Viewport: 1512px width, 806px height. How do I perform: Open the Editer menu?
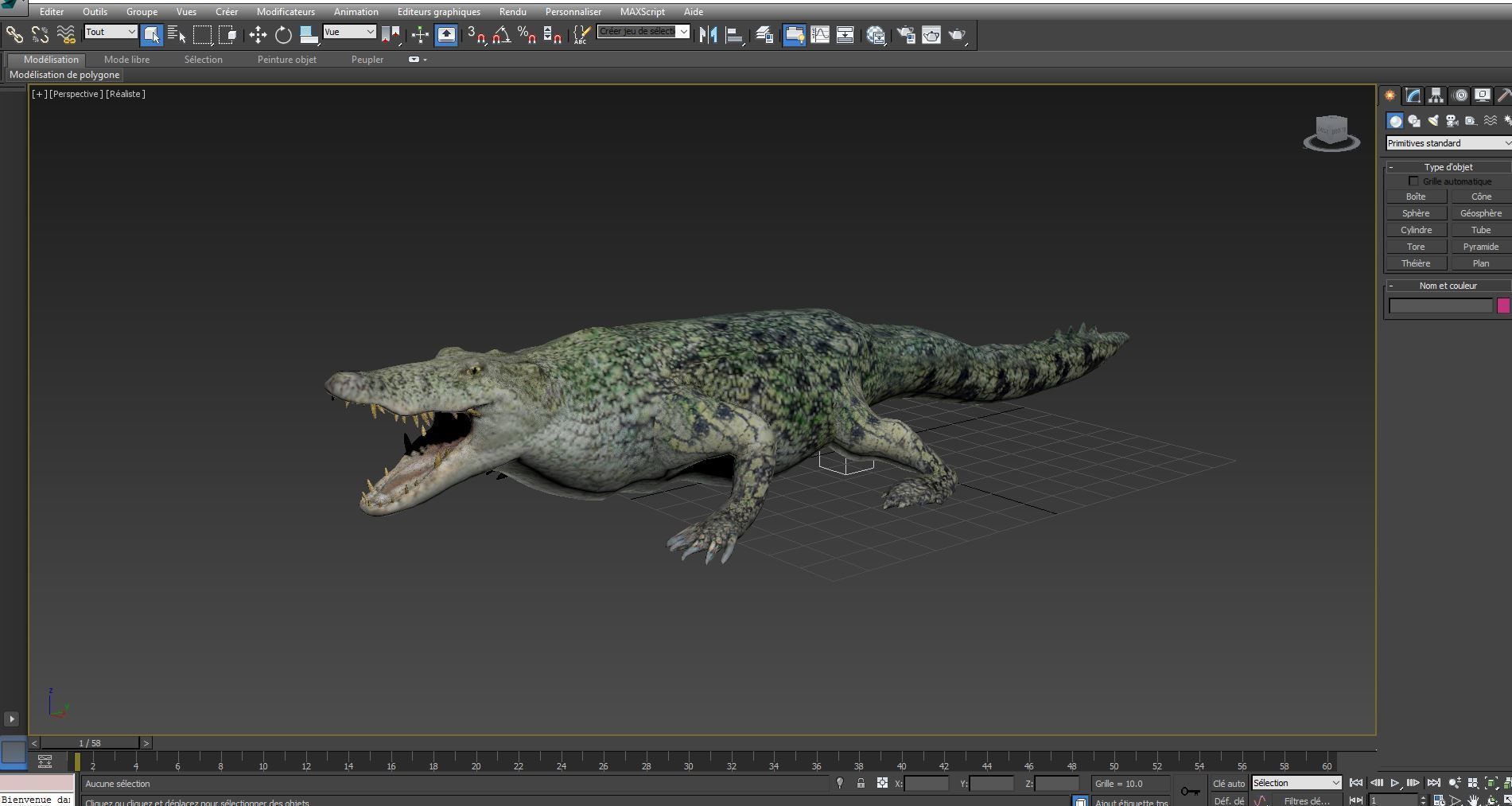pos(52,12)
